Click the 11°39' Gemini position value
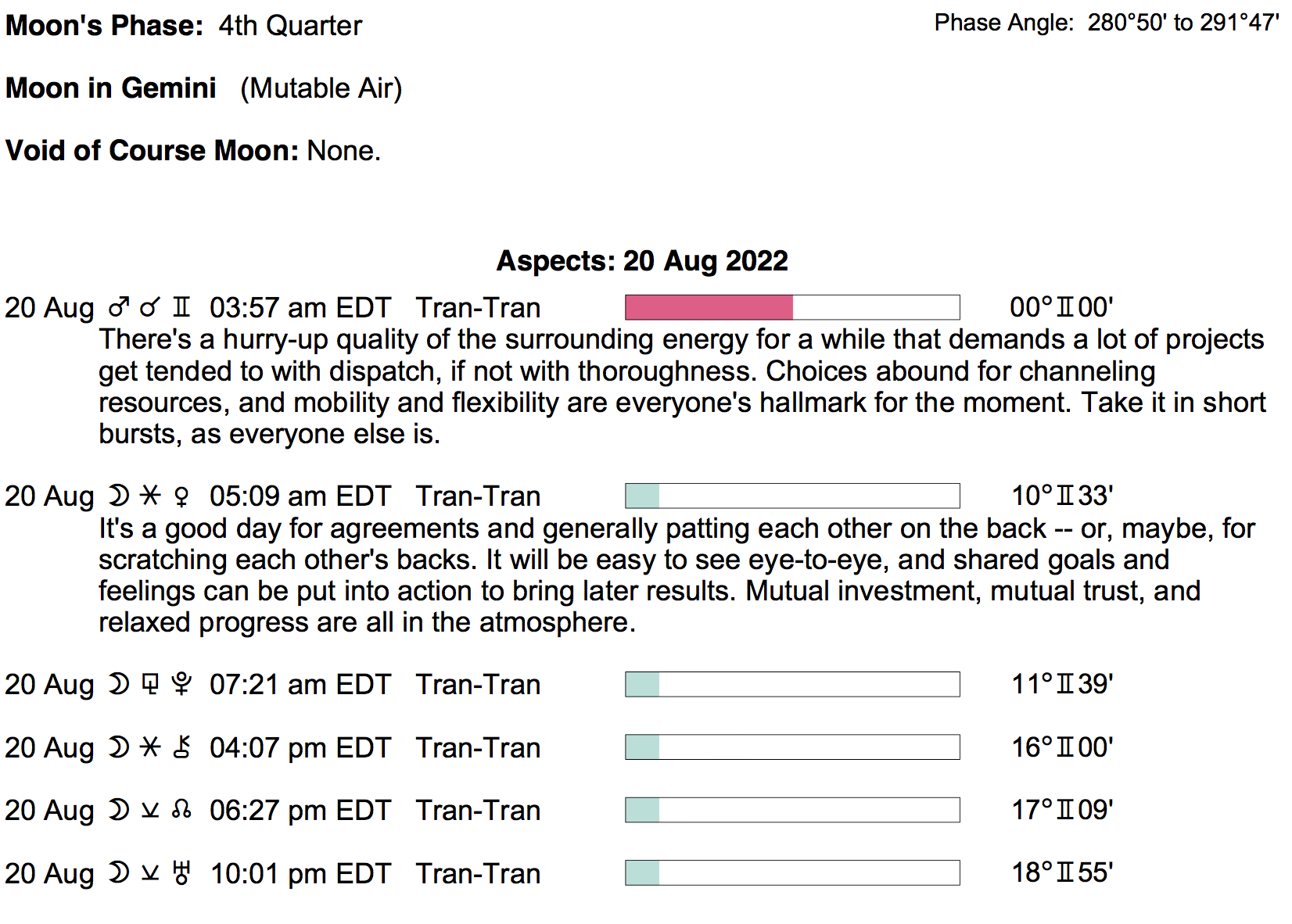1292x924 pixels. [1062, 684]
